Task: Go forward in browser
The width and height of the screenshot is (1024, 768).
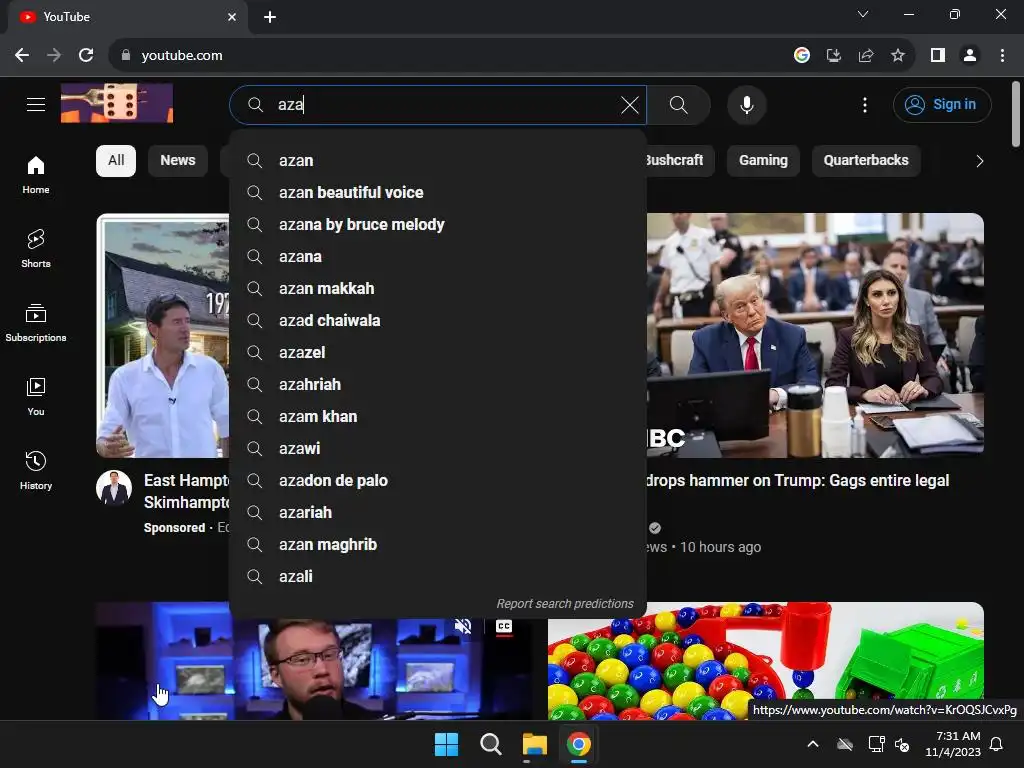Action: (54, 56)
